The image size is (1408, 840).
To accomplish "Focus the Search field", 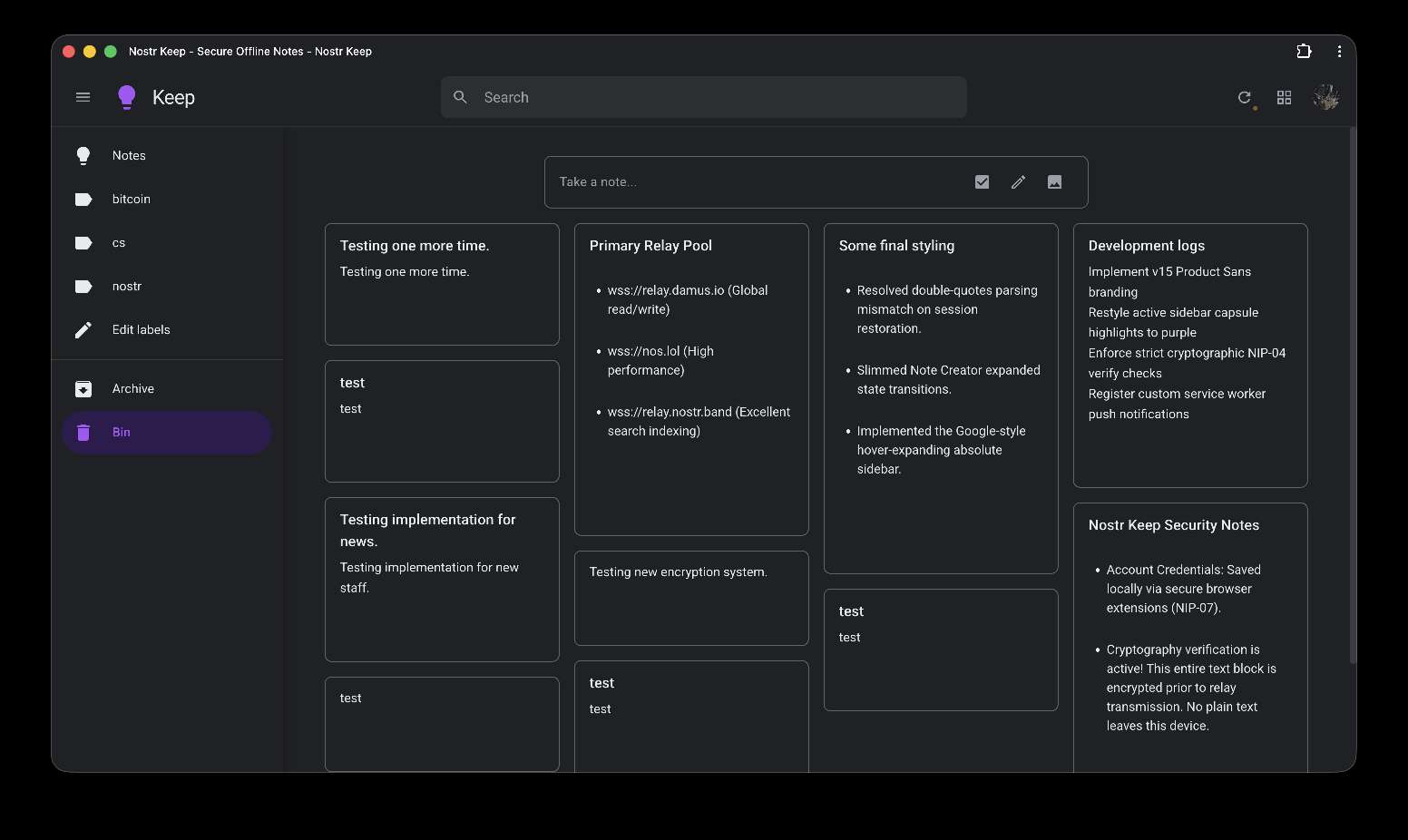I will (704, 97).
